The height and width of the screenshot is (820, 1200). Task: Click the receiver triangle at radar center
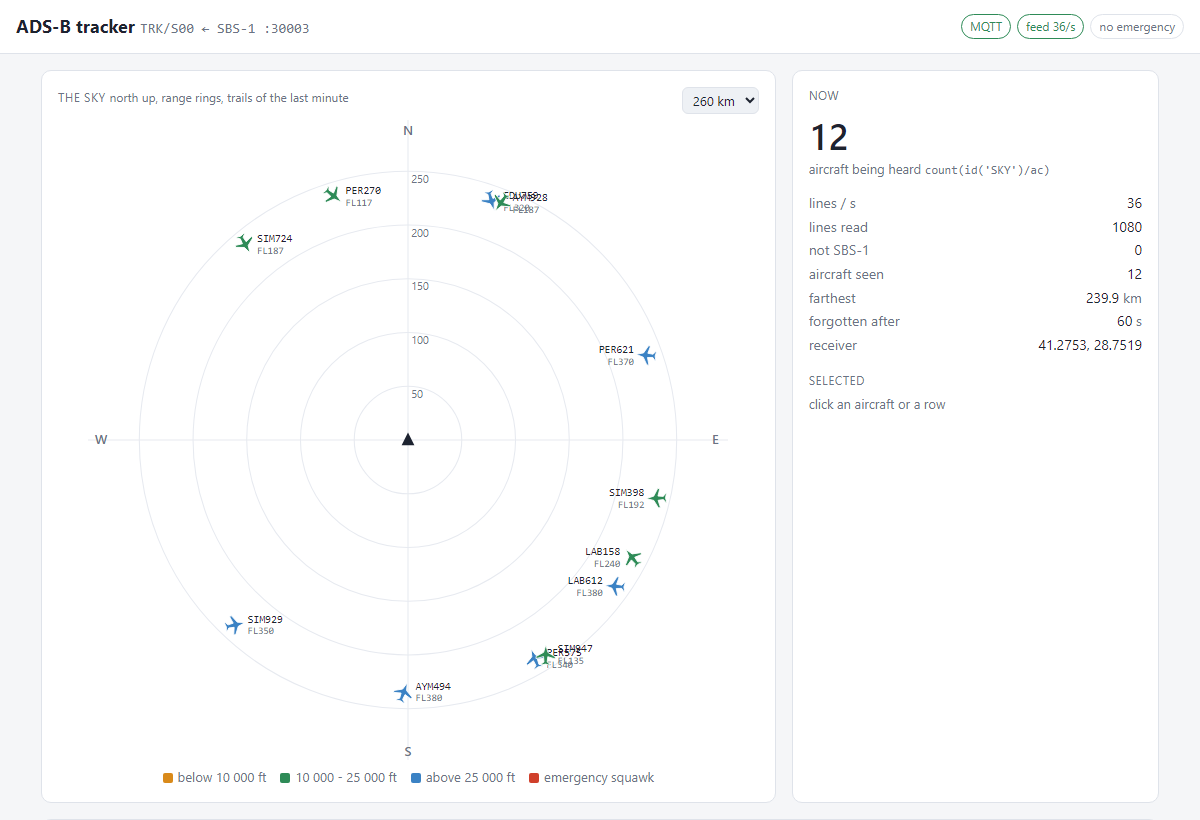point(408,439)
